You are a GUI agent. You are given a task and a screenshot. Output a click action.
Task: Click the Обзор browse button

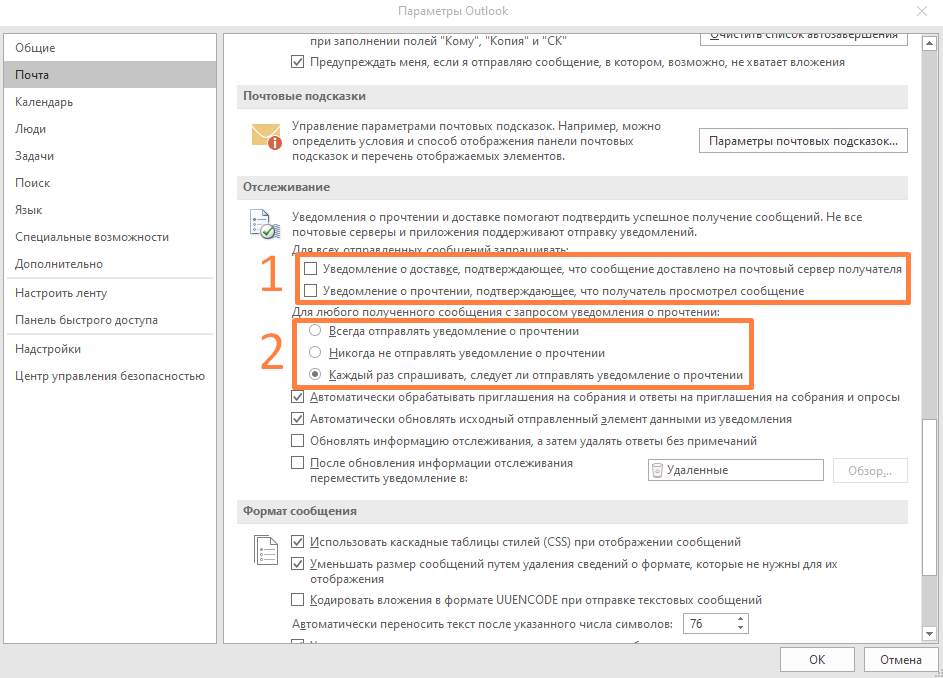tap(870, 470)
